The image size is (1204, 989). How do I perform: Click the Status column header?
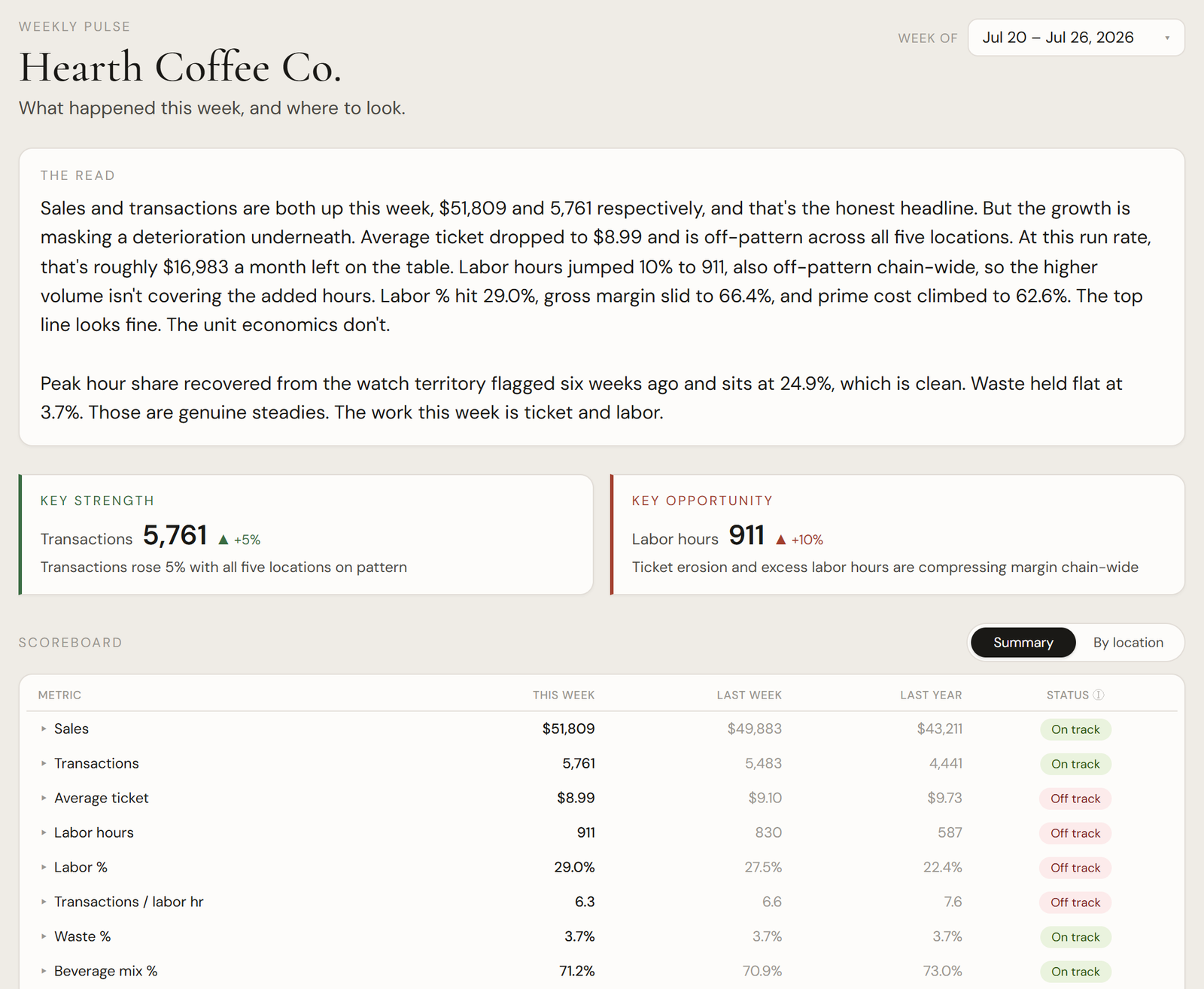point(1068,695)
